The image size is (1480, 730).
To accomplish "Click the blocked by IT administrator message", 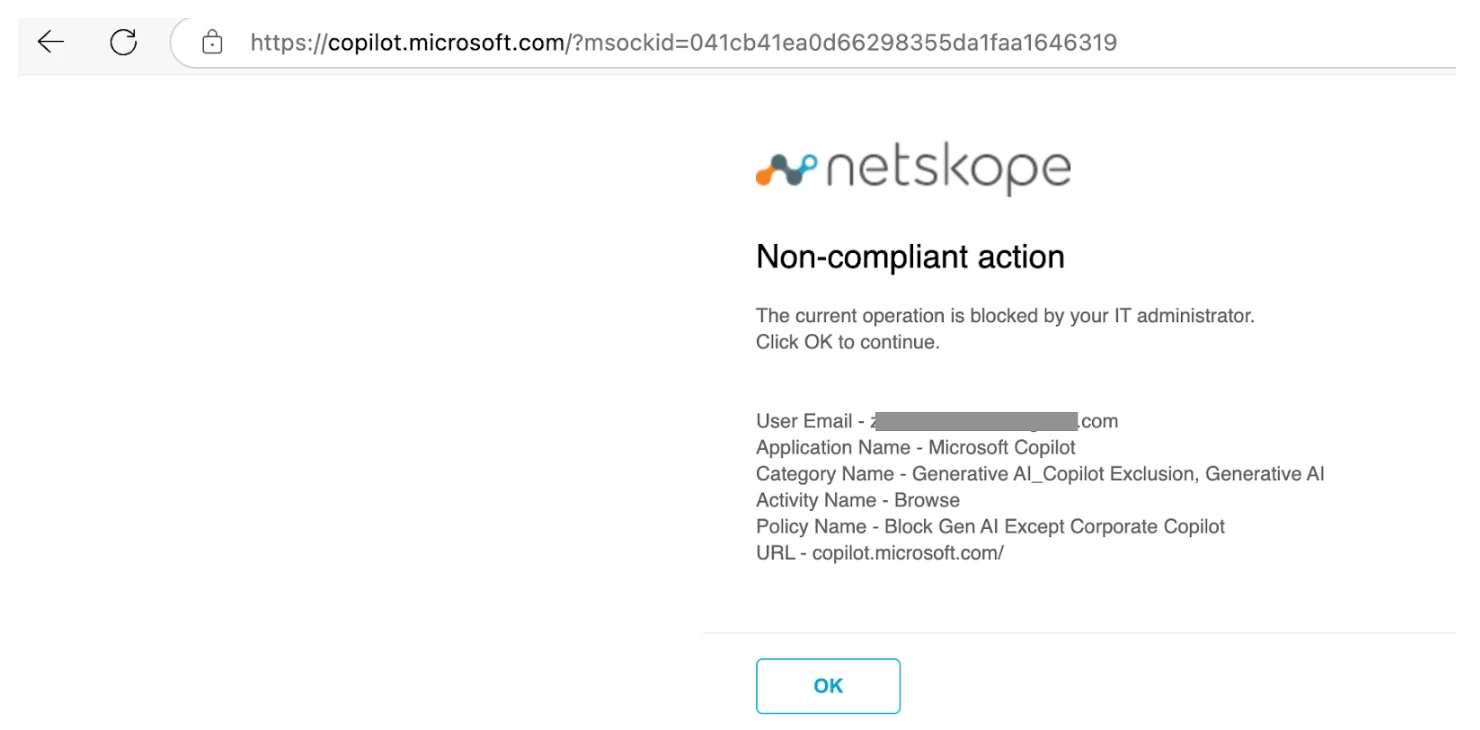I will [x=1005, y=316].
